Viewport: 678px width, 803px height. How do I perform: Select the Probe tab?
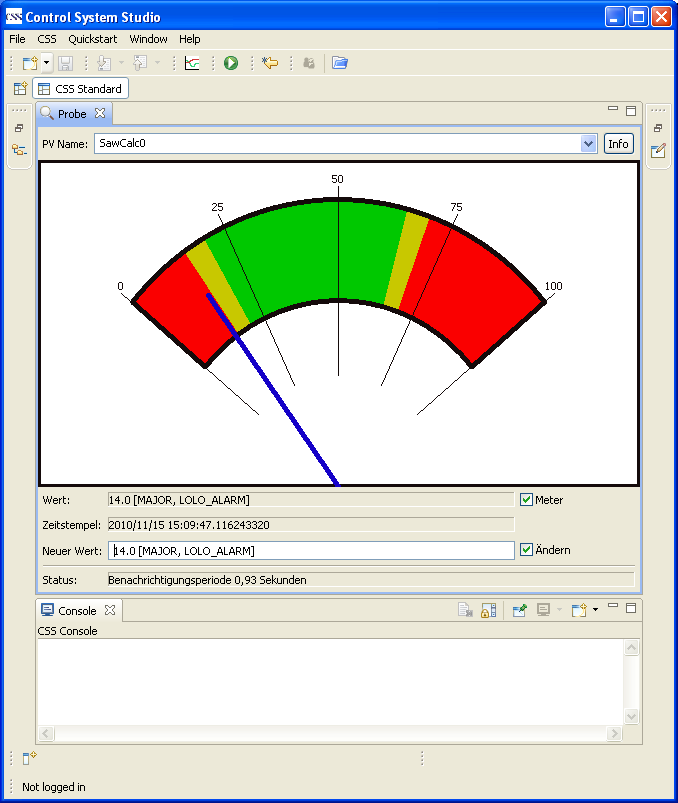click(x=72, y=114)
